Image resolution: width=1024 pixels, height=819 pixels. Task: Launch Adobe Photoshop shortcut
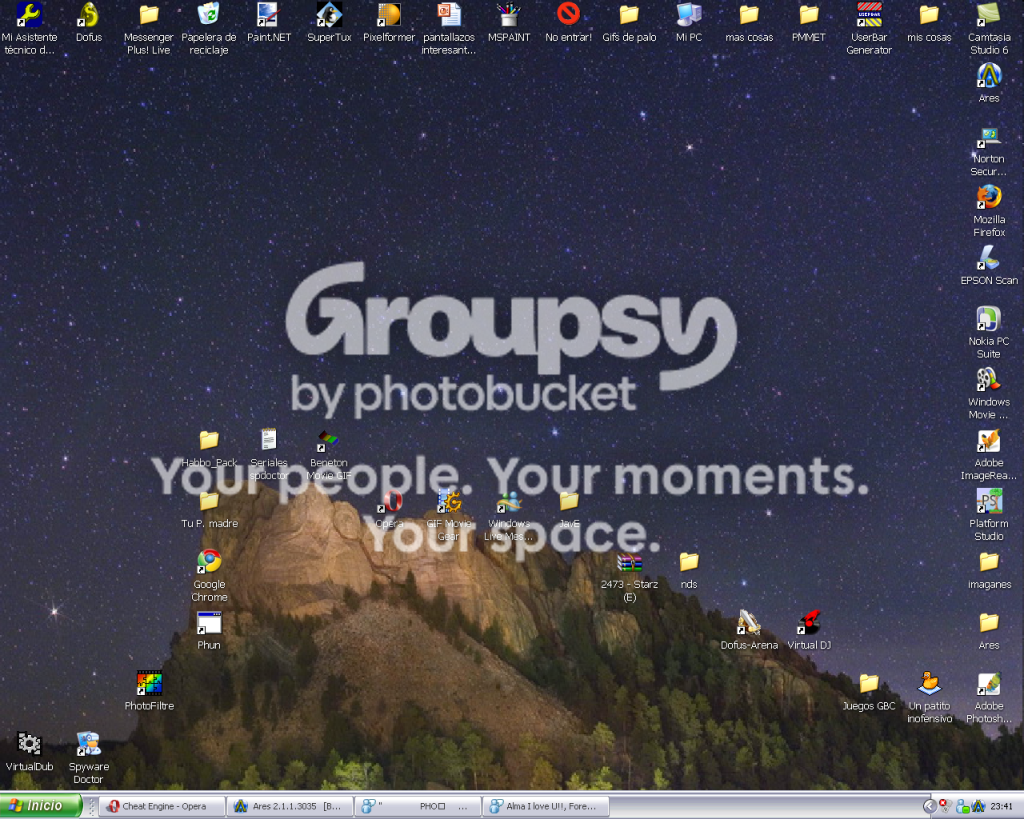(x=989, y=698)
